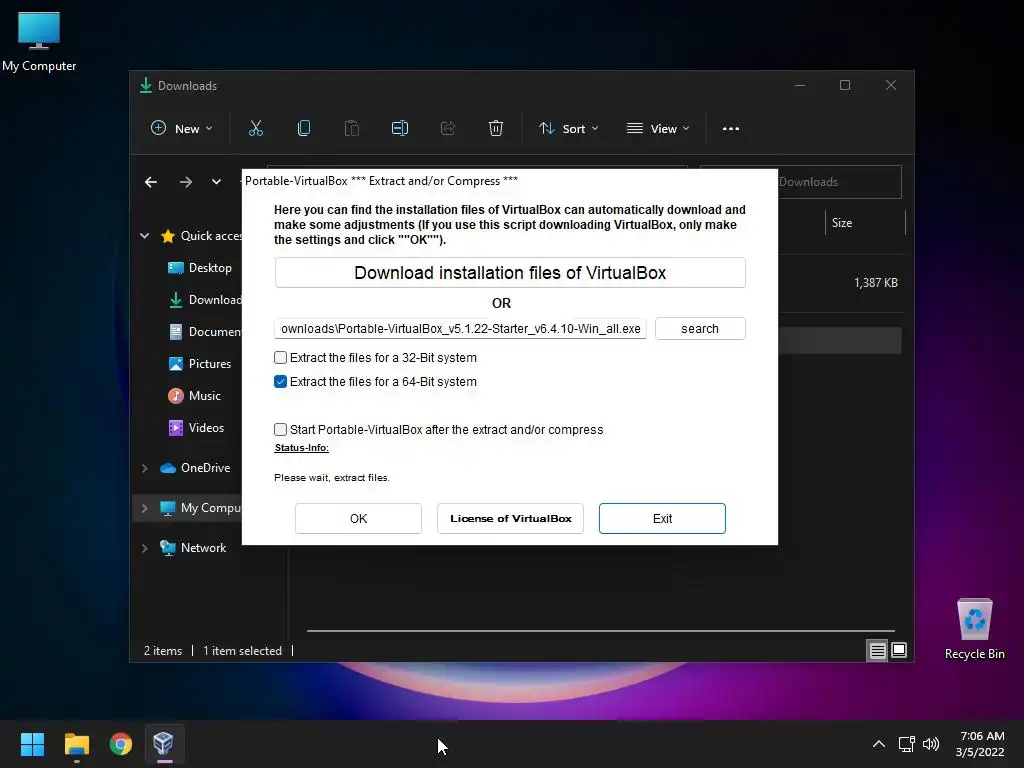1024x768 pixels.
Task: Click the OK button in dialog
Action: pos(358,519)
